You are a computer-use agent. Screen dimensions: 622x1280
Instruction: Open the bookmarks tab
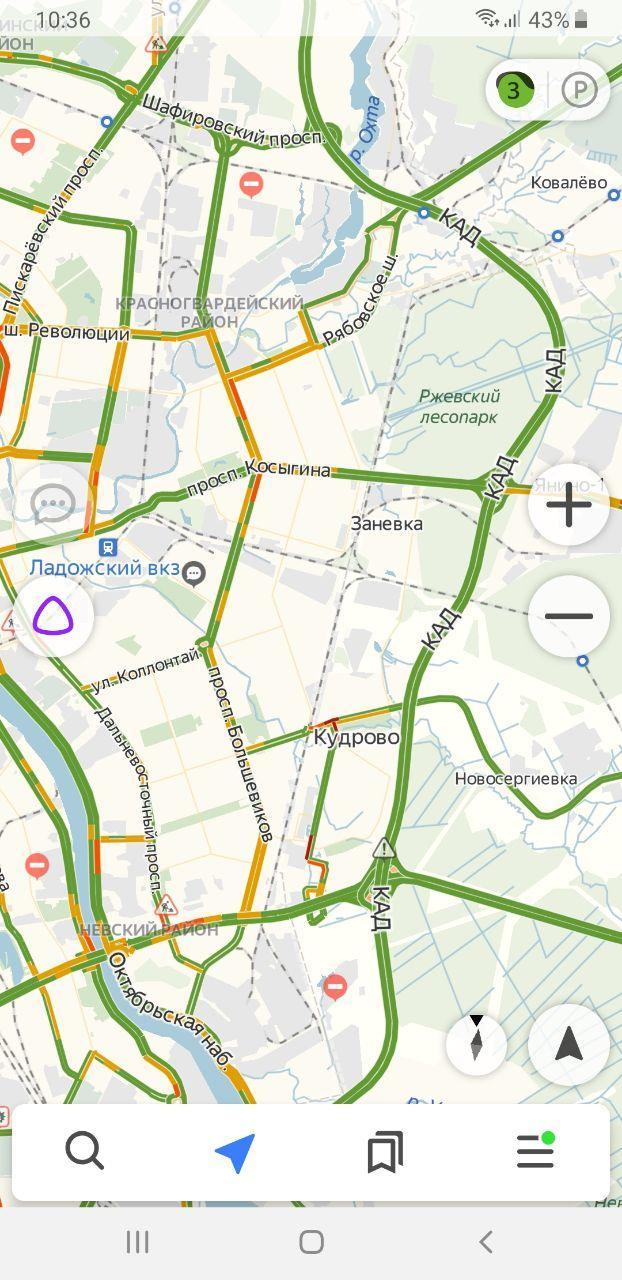[385, 1152]
